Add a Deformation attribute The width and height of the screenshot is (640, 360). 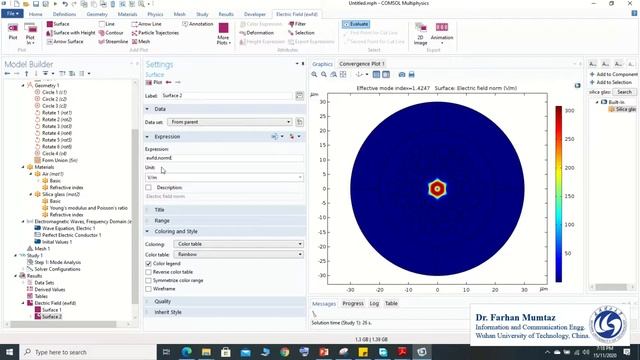tap(257, 33)
